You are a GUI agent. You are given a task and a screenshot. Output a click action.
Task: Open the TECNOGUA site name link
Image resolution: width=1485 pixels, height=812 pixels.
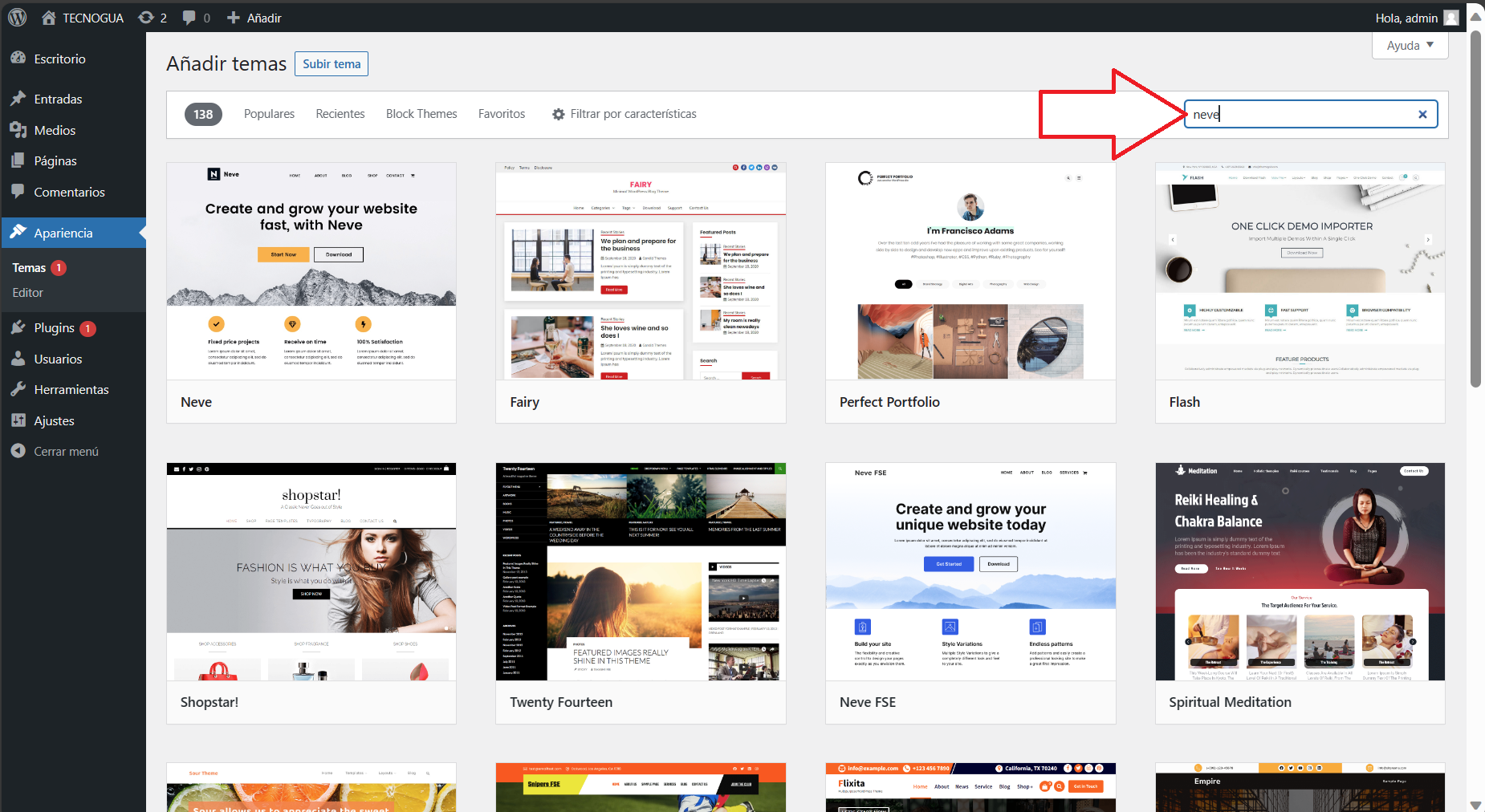pos(93,18)
